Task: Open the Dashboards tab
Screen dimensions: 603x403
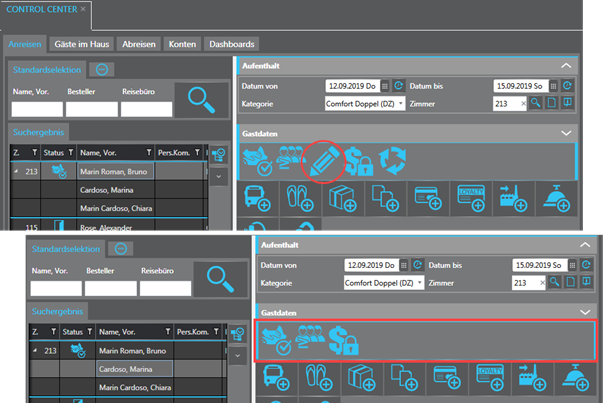Action: pos(232,44)
